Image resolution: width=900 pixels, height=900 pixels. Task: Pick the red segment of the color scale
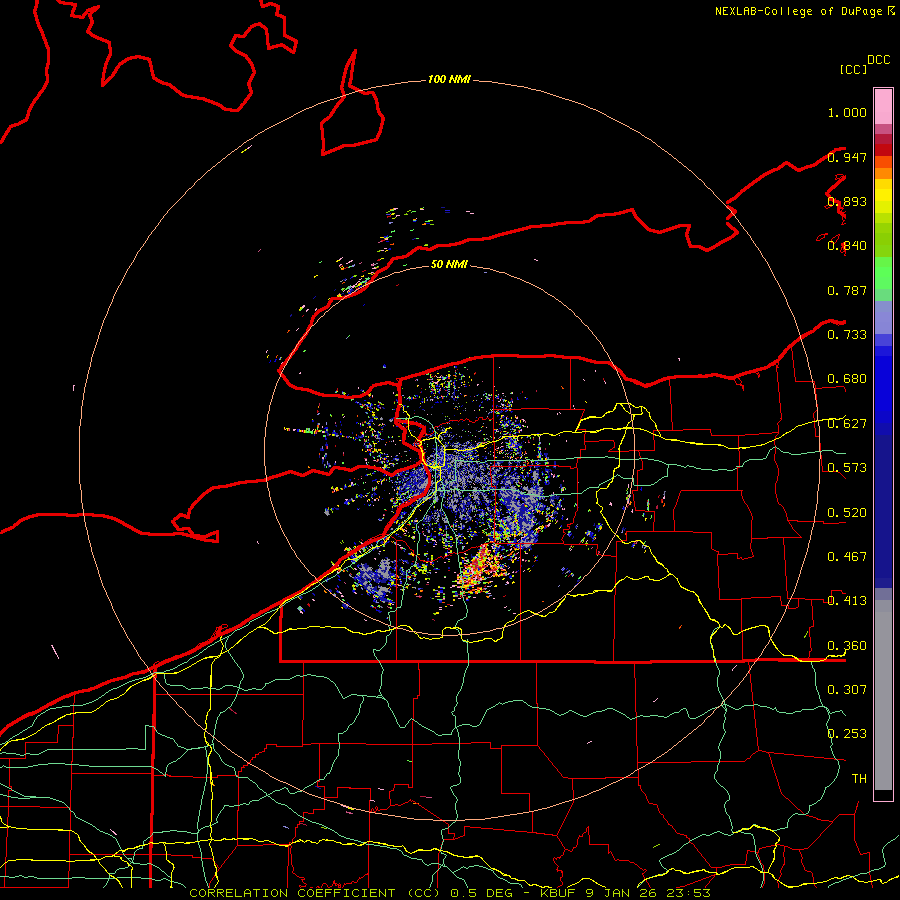[x=883, y=150]
